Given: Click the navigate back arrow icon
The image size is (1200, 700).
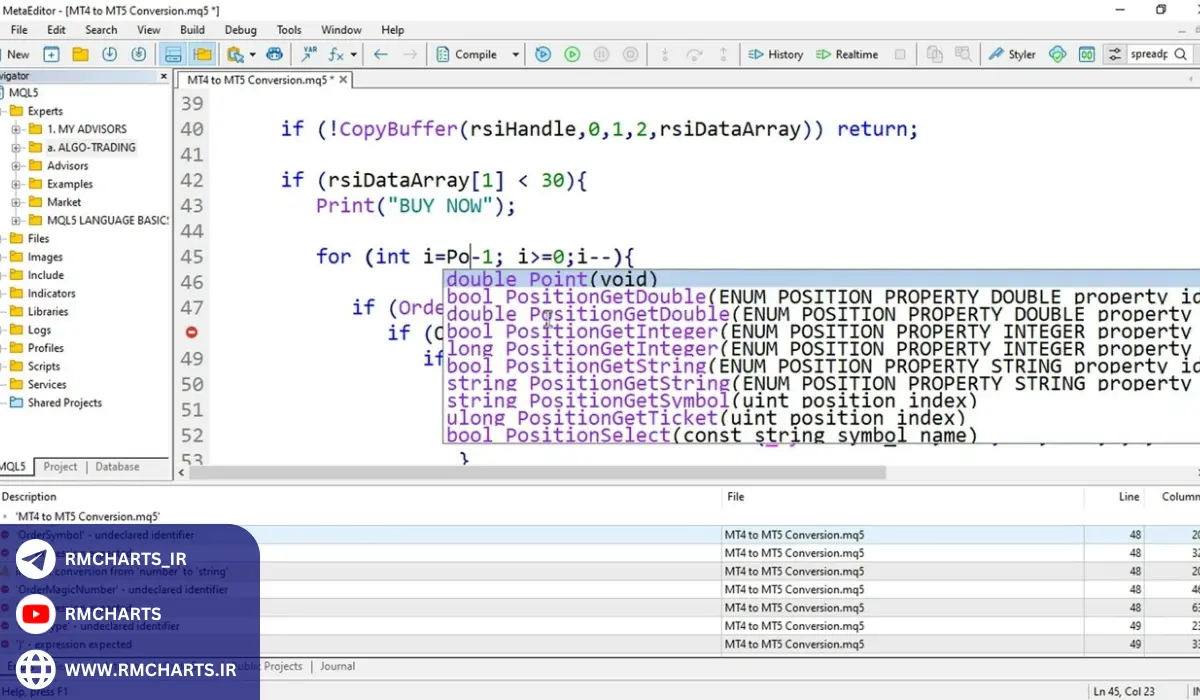Looking at the screenshot, I should tap(380, 54).
